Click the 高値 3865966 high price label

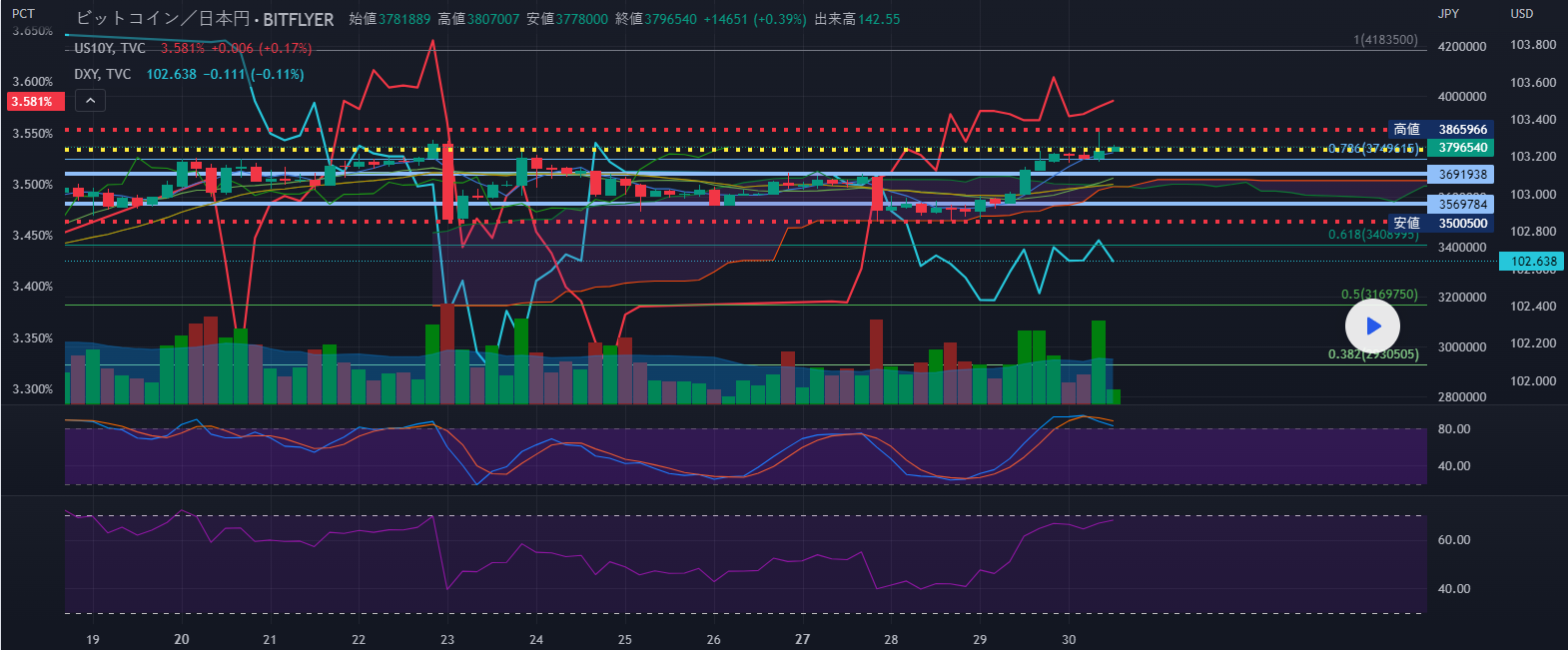pos(1440,129)
